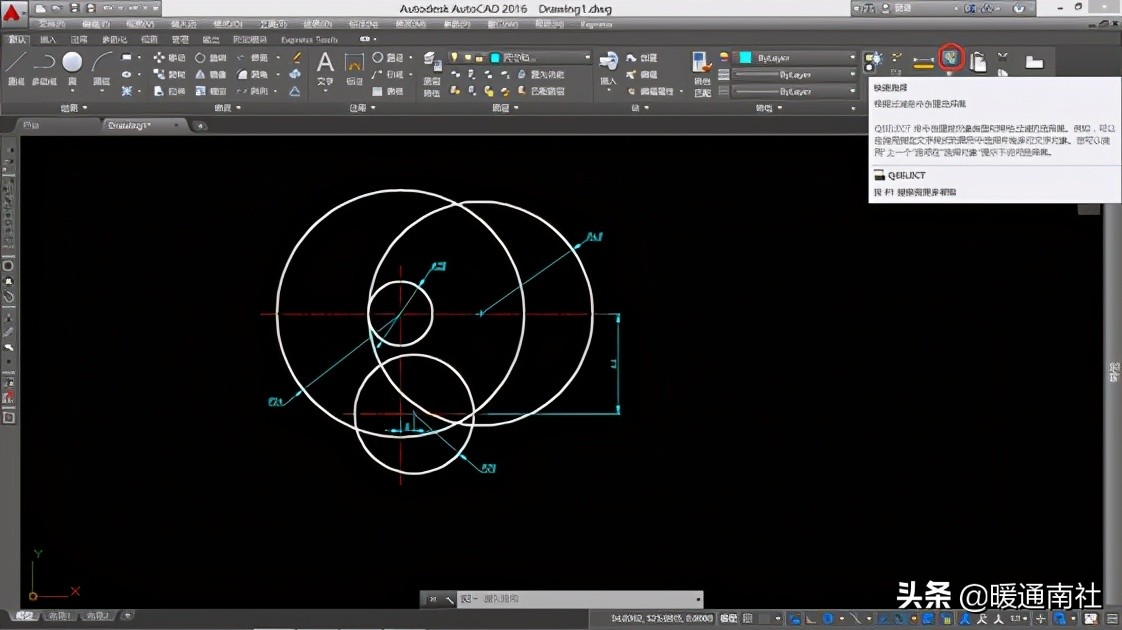Open the AutoCAD application menu button
1122x630 pixels.
click(12, 14)
